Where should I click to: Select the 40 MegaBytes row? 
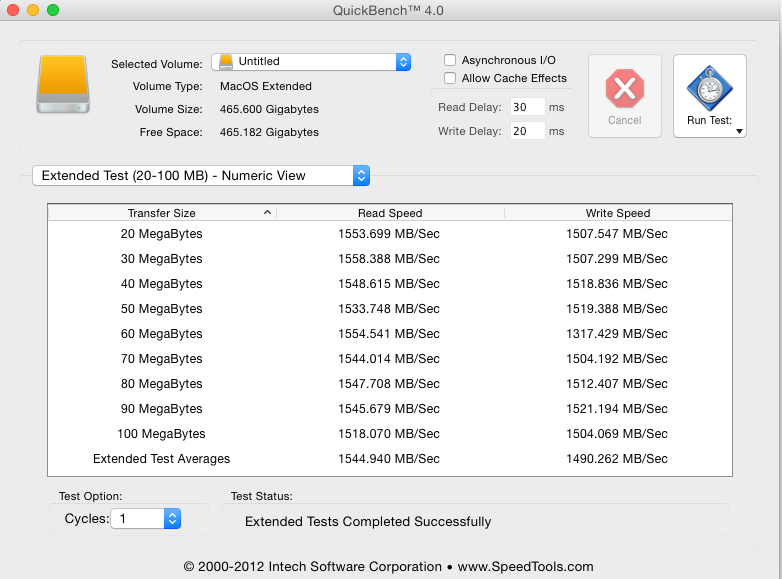[390, 284]
